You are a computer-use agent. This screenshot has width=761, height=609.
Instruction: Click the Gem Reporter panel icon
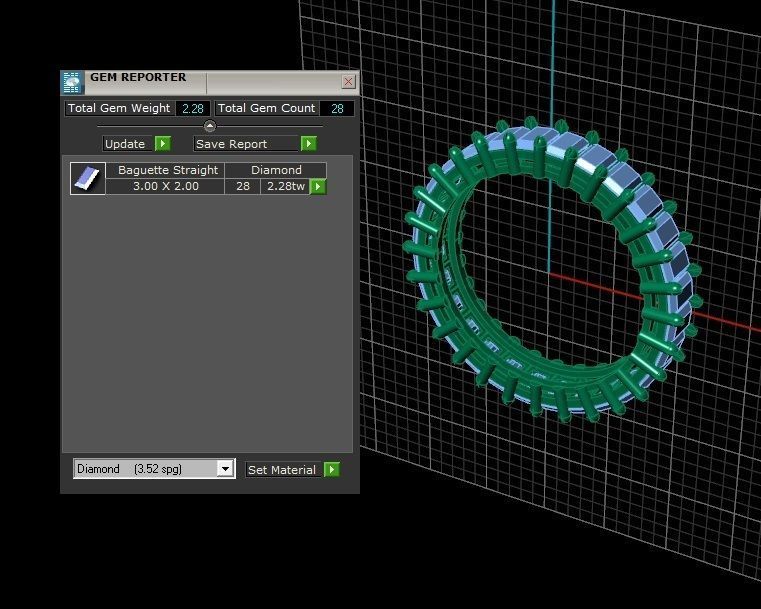pyautogui.click(x=72, y=82)
